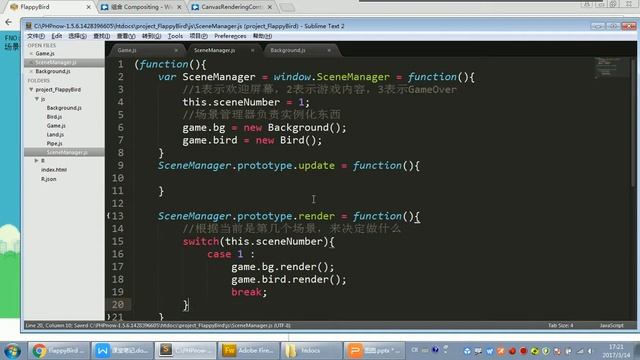Click line number 20 in the gutter
The image size is (640, 360).
coord(118,304)
